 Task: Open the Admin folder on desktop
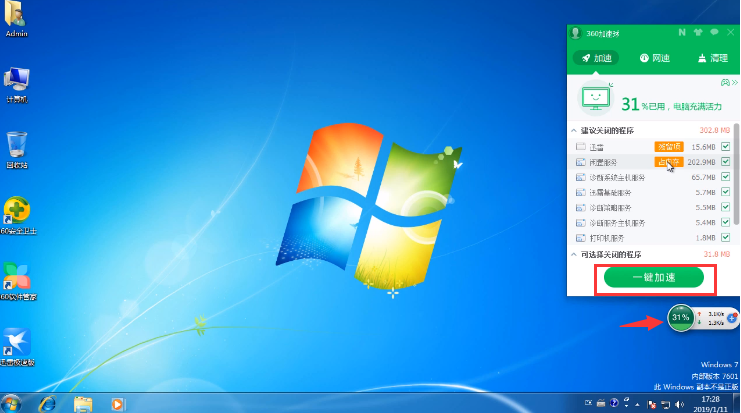[16, 19]
